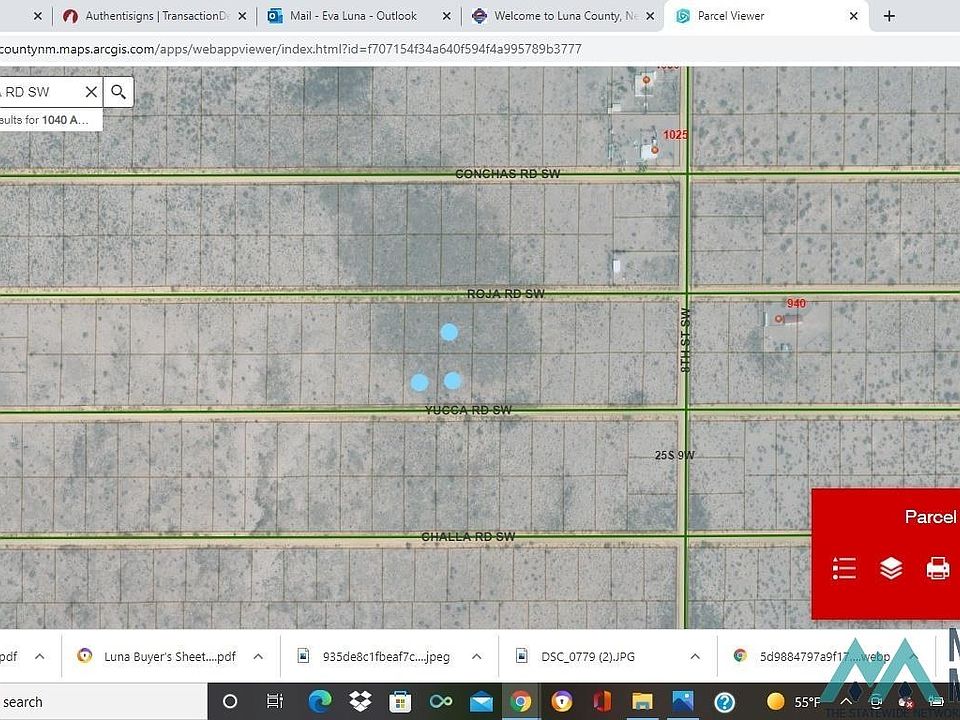The image size is (960, 720).
Task: Expand options for Luna Buyer's Sheet pdf download
Action: click(258, 656)
